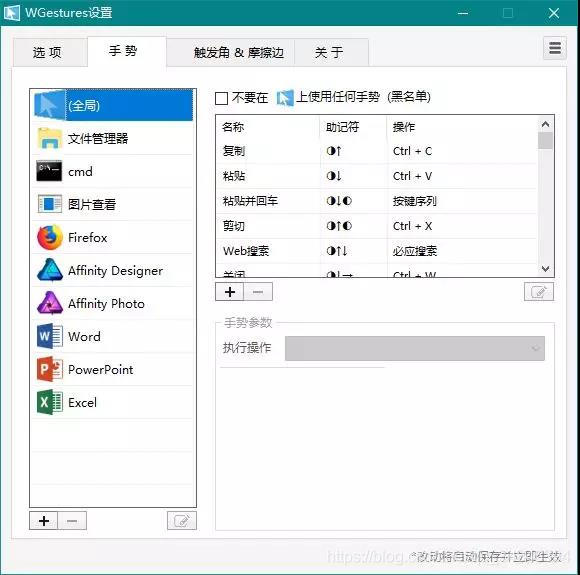Click the 图片查看 viewer icon
The width and height of the screenshot is (580, 575).
pos(50,204)
